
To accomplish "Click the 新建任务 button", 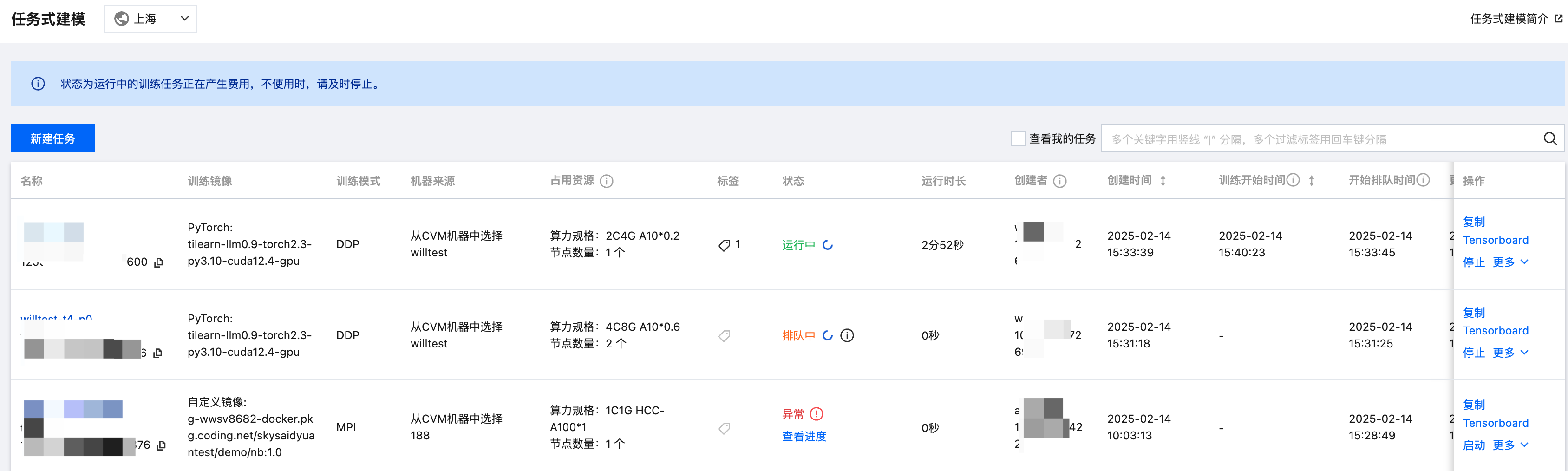I will tap(53, 139).
